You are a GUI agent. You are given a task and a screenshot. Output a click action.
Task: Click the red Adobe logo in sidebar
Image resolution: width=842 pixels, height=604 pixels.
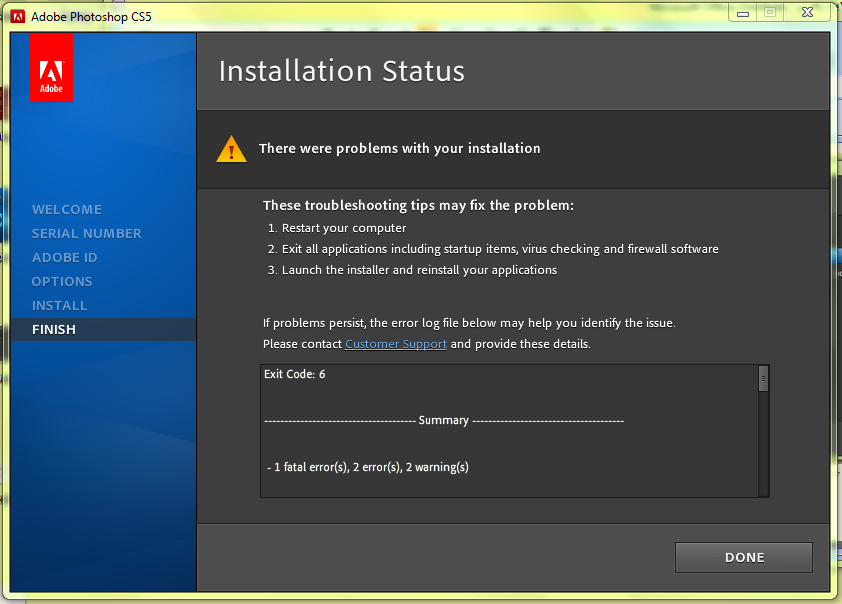pos(51,68)
